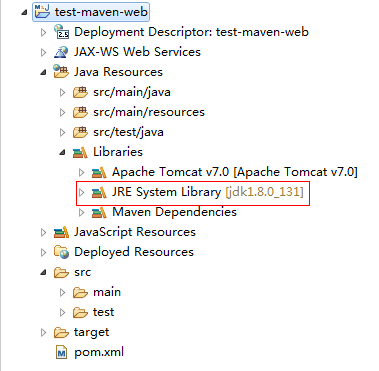Select the 'src/main/resources' label
379x371 pixels.
(x=149, y=112)
